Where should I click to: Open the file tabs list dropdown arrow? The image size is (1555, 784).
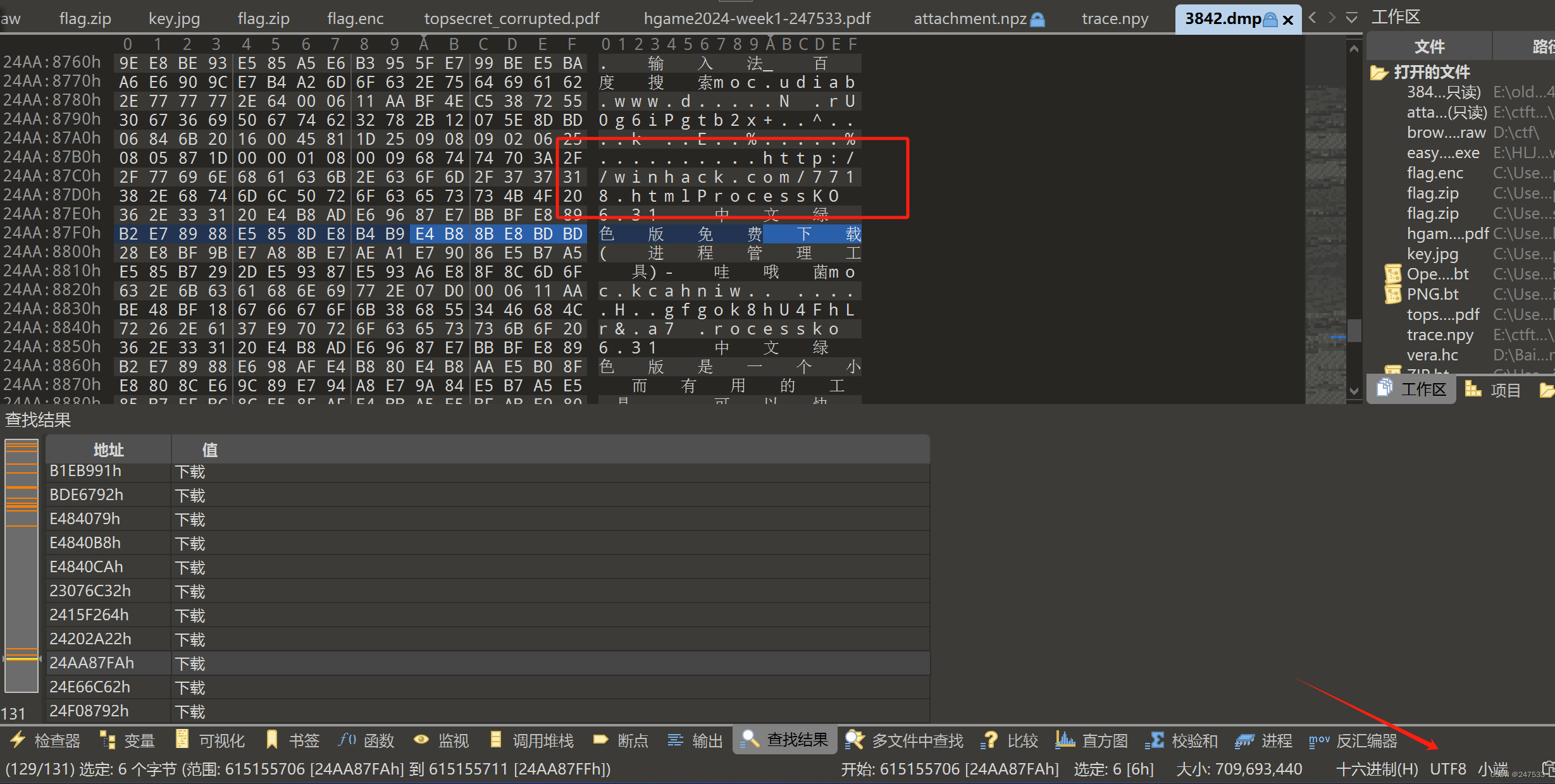point(1351,18)
